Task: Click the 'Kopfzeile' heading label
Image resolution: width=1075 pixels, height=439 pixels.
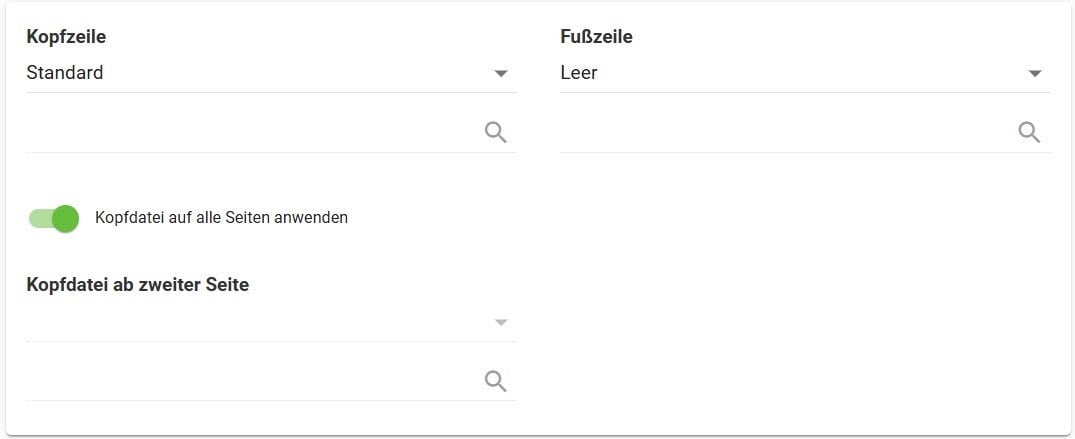Action: pos(66,37)
